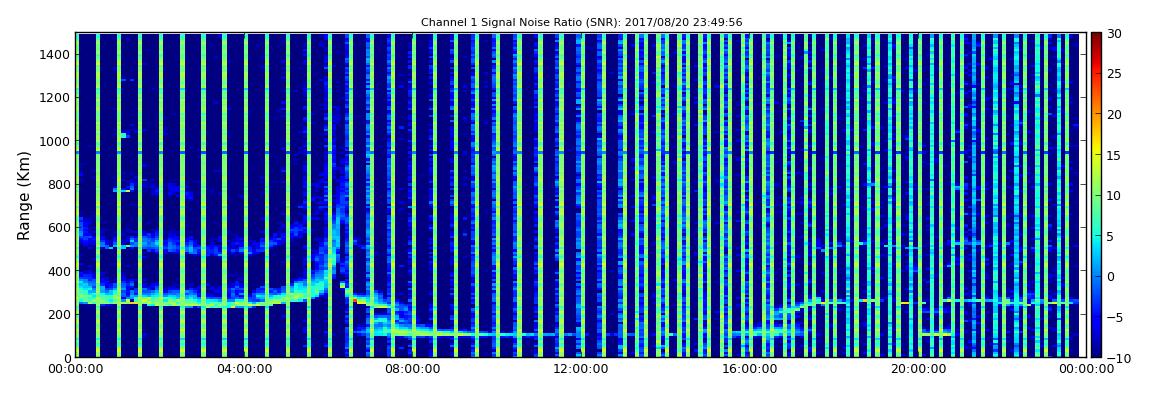Click the 20:00:00 time tick label

click(x=916, y=370)
